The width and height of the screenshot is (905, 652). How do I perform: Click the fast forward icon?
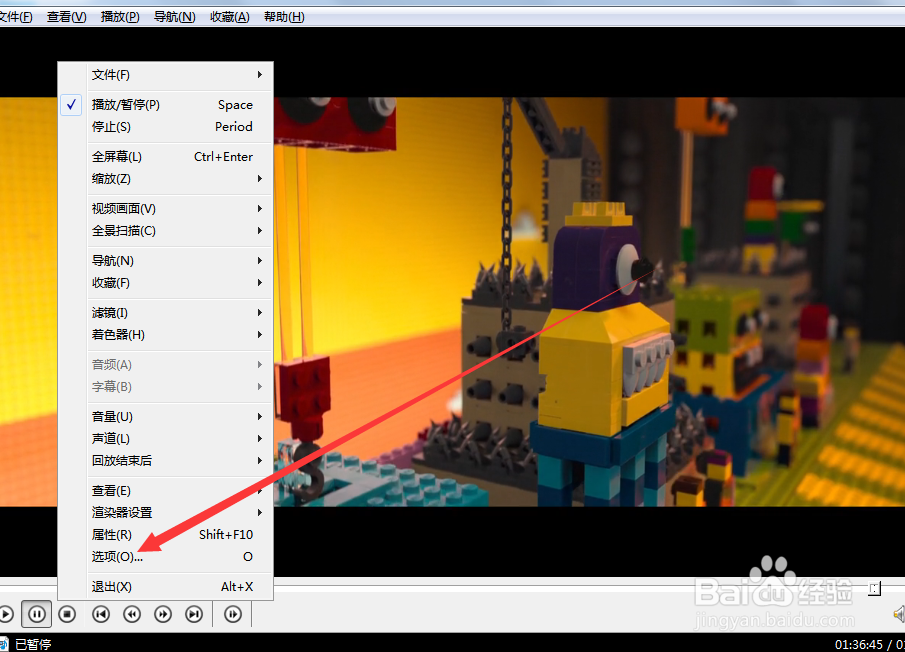(163, 614)
